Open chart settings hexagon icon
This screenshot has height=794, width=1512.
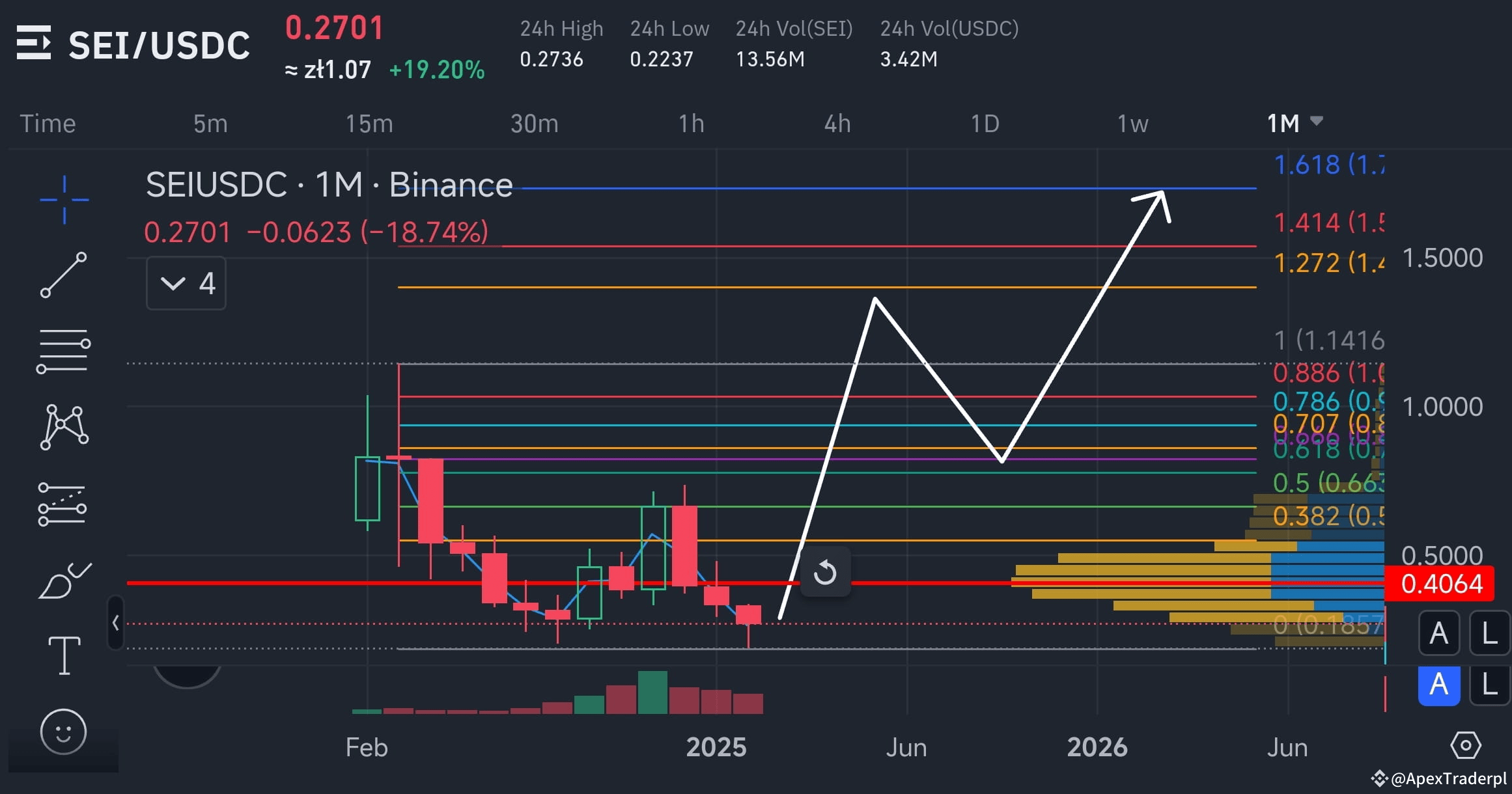[x=1466, y=745]
